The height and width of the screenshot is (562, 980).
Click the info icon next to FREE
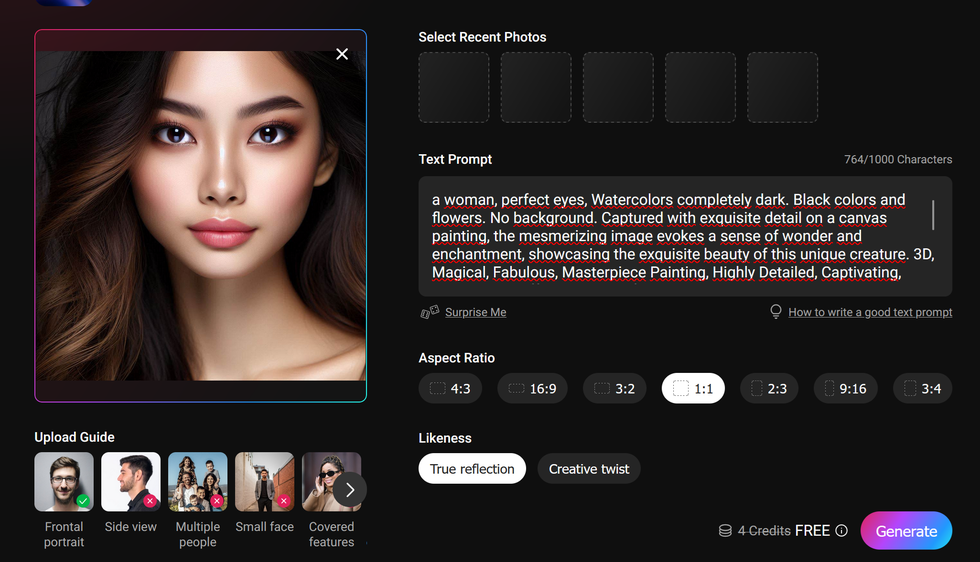click(841, 531)
